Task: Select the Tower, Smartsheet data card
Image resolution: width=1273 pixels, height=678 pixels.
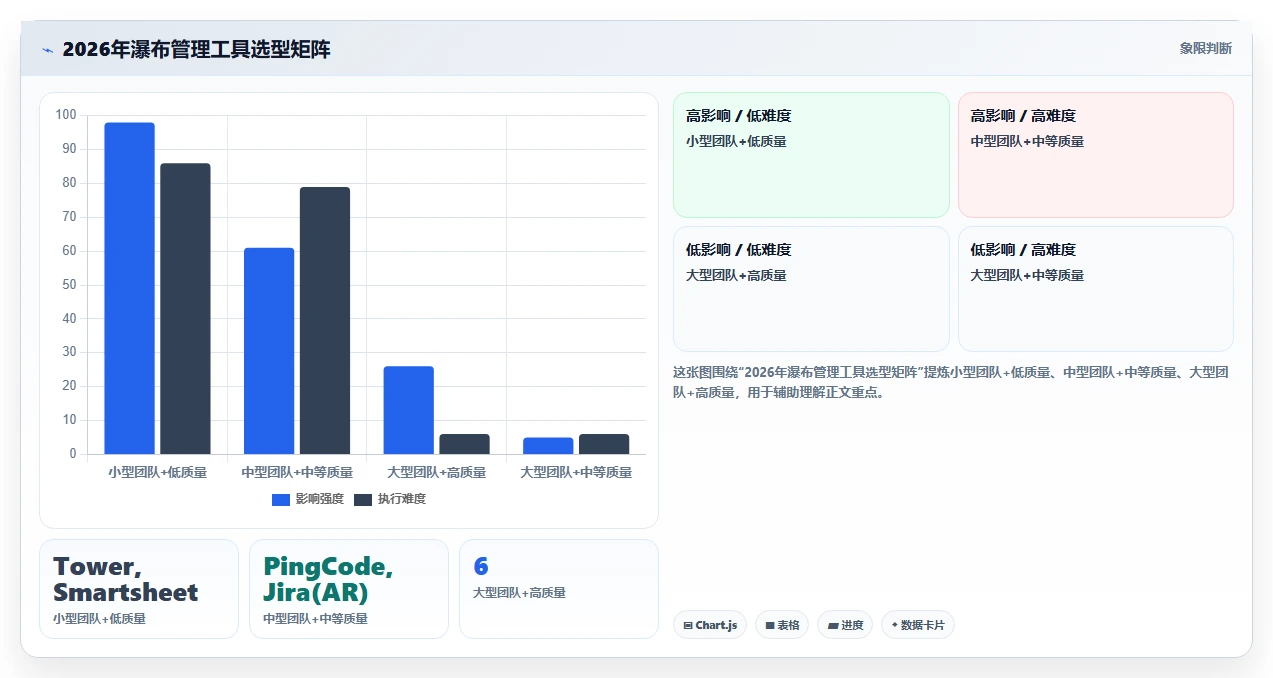Action: point(139,589)
